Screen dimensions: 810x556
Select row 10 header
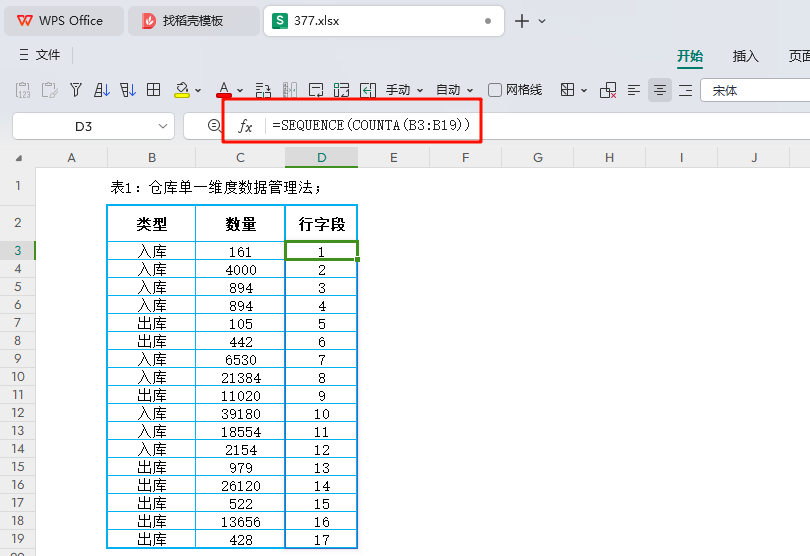point(18,377)
